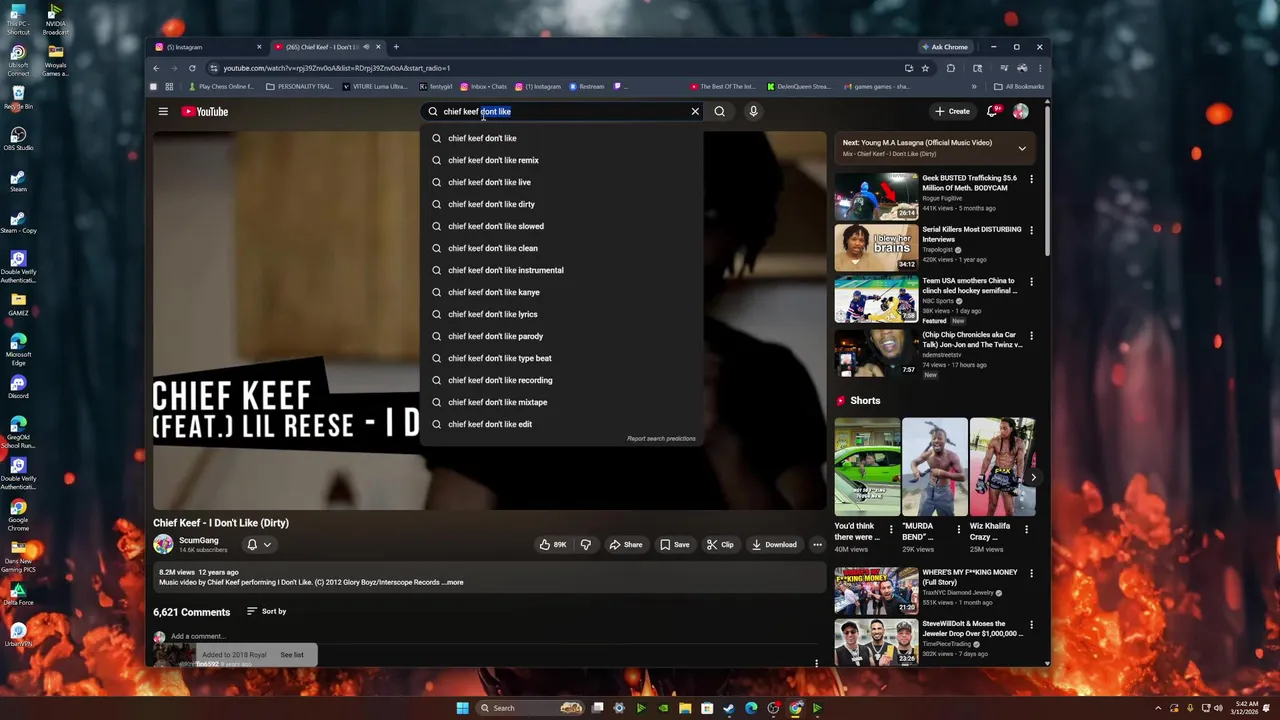The image size is (1280, 720).
Task: Go to the YouTube home logo
Action: click(x=205, y=112)
